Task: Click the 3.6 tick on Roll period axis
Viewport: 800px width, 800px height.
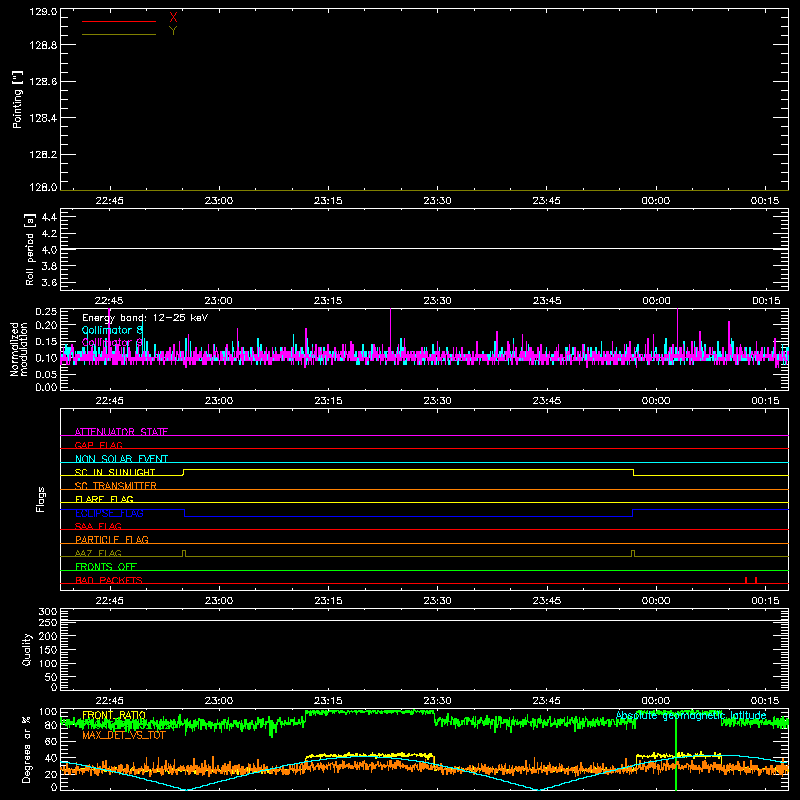Action: point(49,283)
